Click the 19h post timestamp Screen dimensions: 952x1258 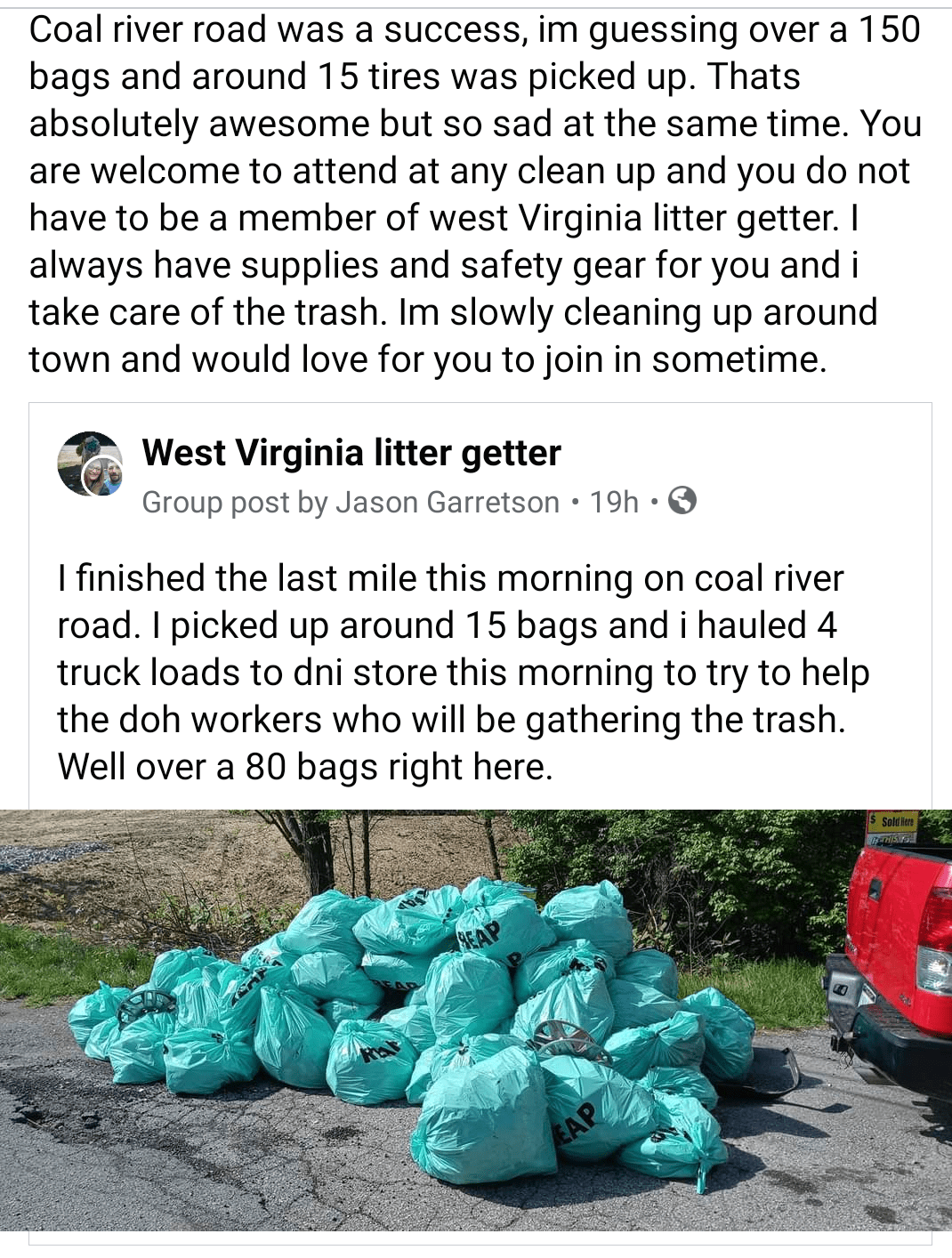[x=614, y=502]
